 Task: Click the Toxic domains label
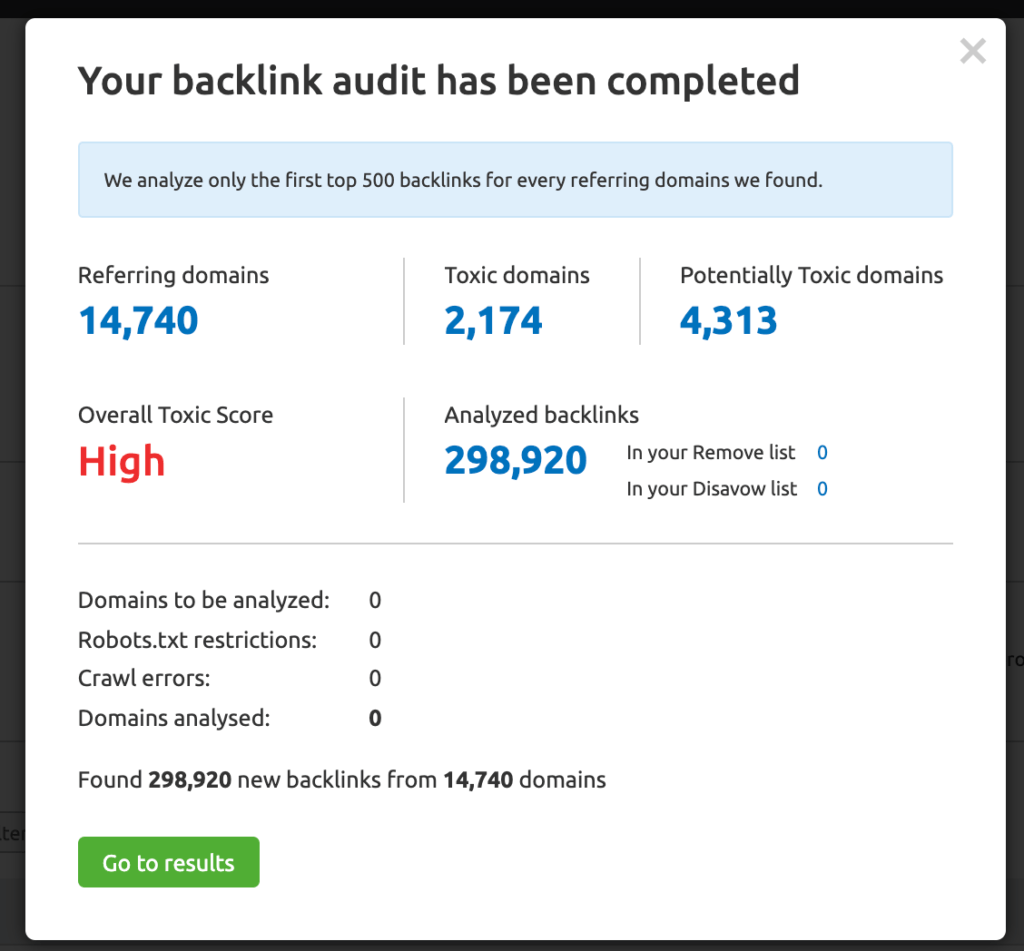point(517,276)
